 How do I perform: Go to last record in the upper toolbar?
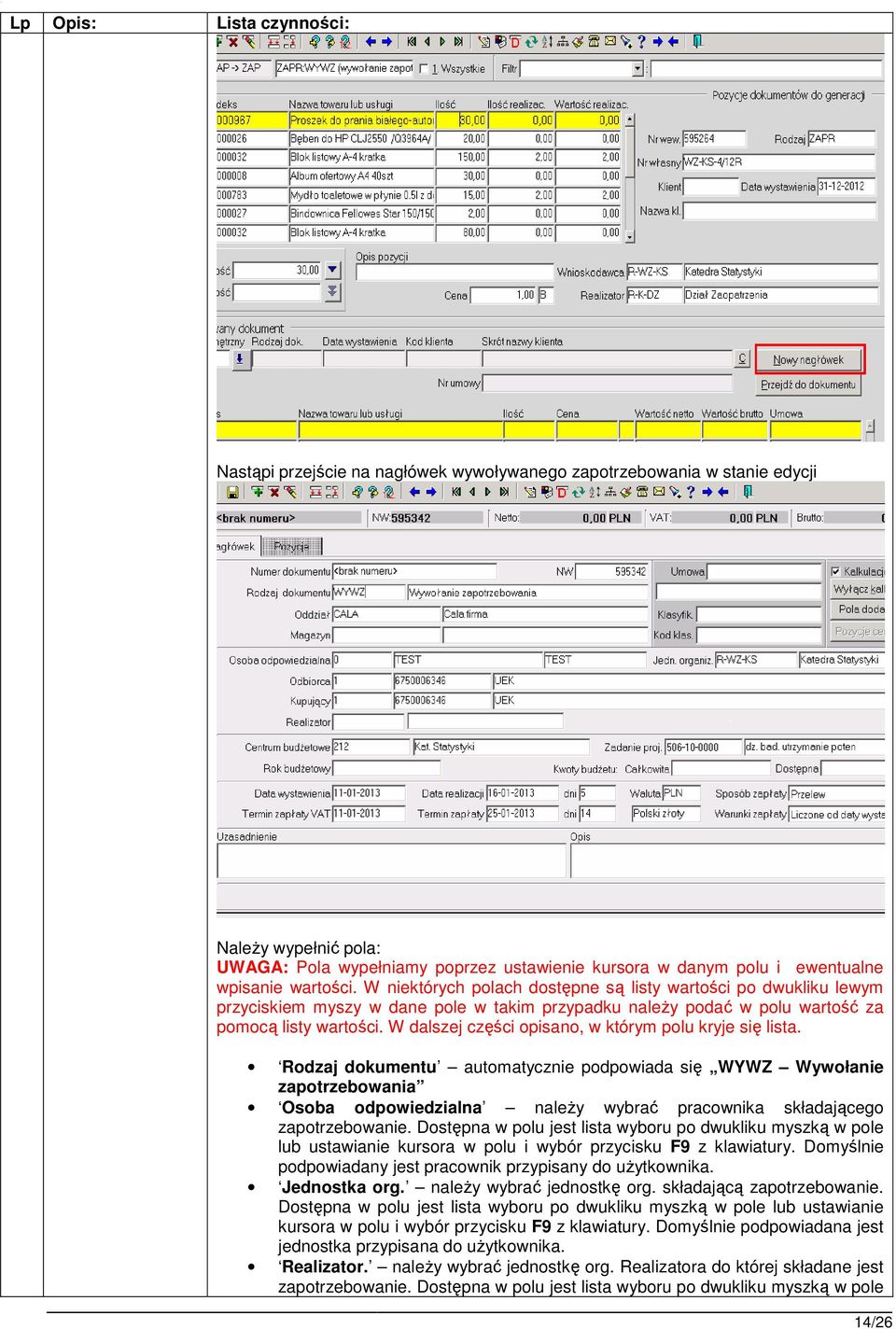[458, 42]
